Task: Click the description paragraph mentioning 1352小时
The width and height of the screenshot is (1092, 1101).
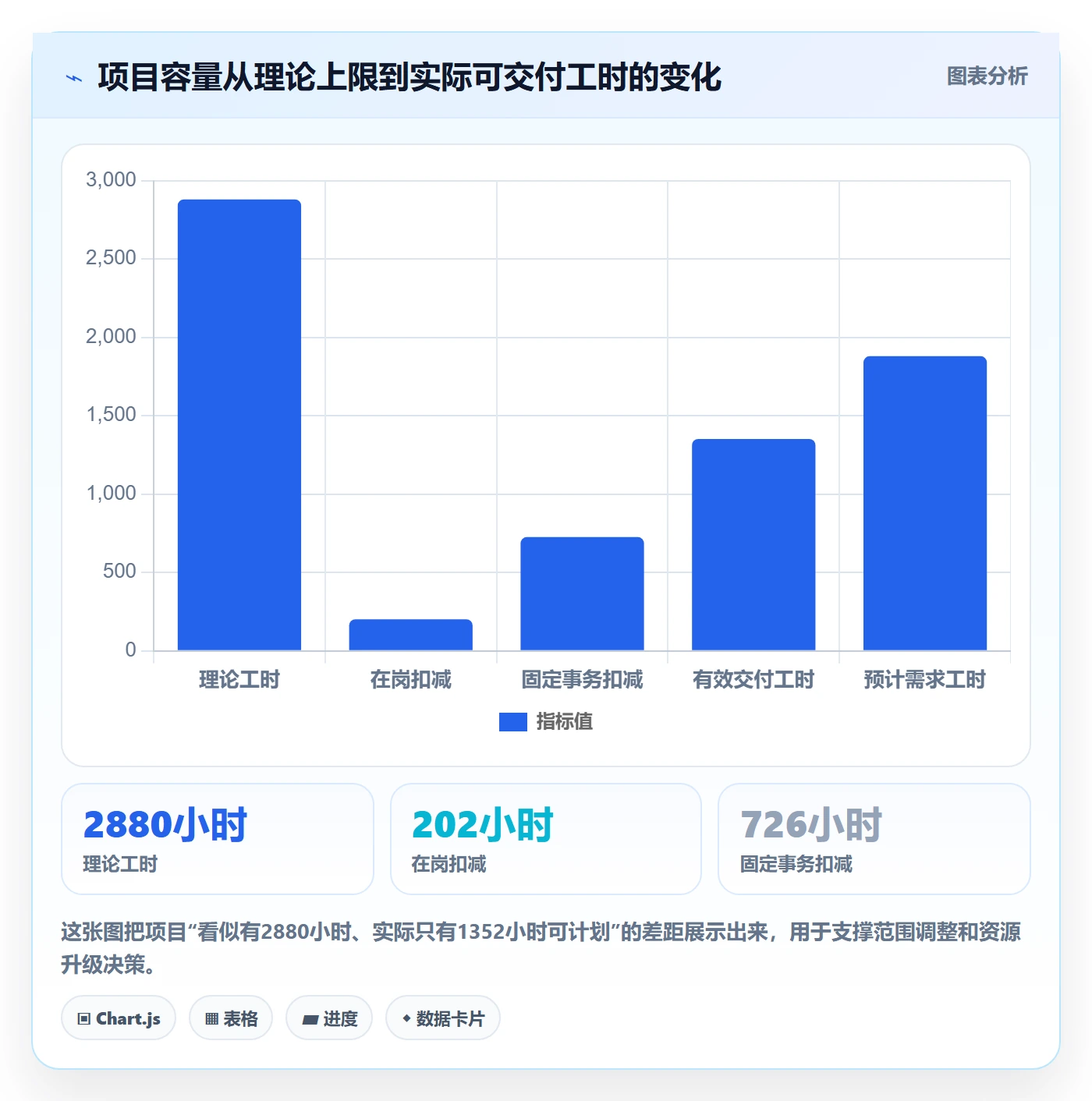Action: tap(541, 948)
